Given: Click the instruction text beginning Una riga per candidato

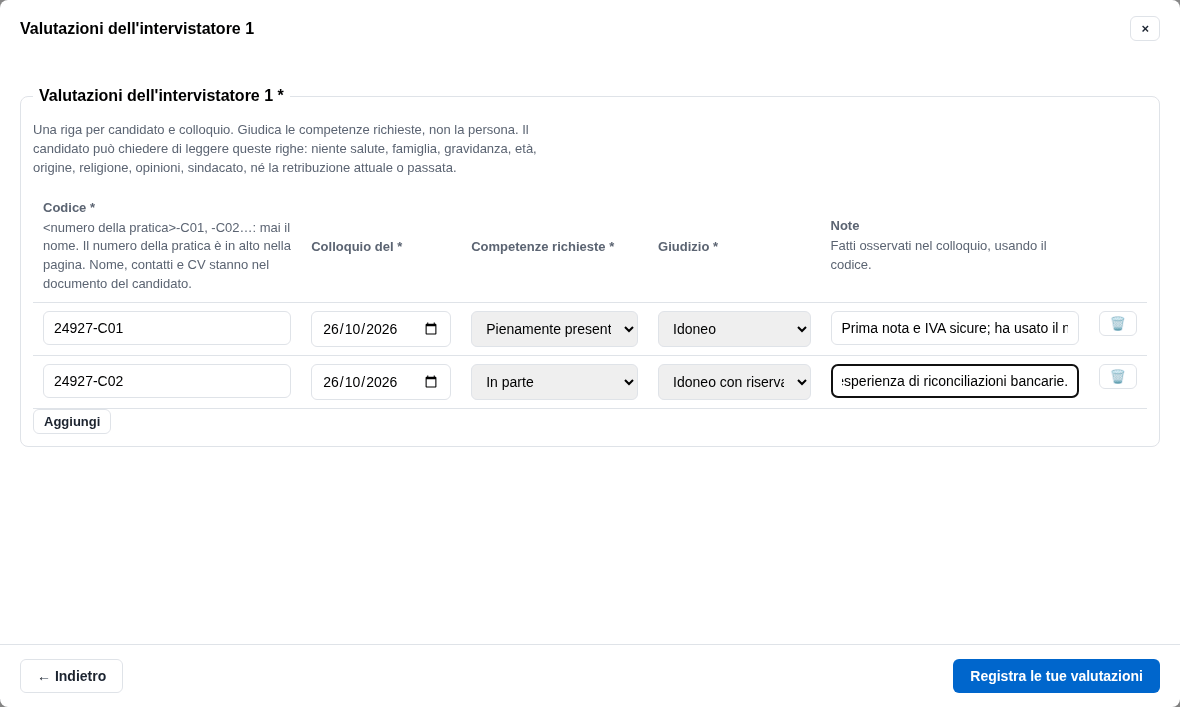Looking at the screenshot, I should tap(285, 148).
